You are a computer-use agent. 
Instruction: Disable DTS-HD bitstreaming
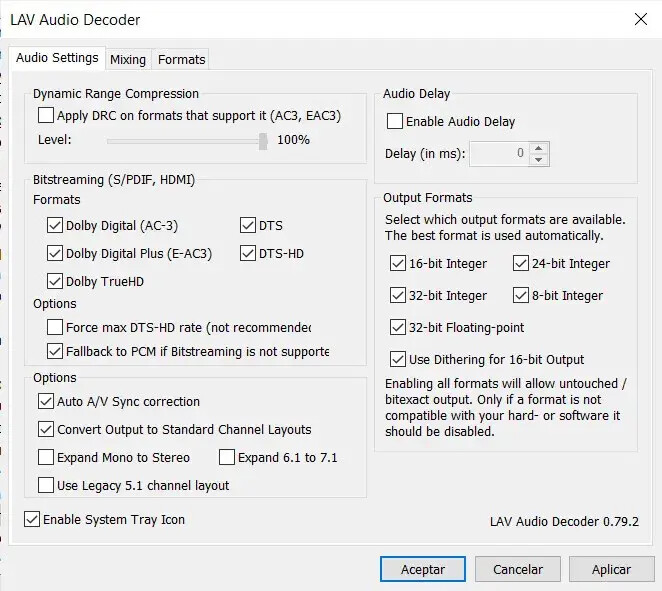coord(249,254)
